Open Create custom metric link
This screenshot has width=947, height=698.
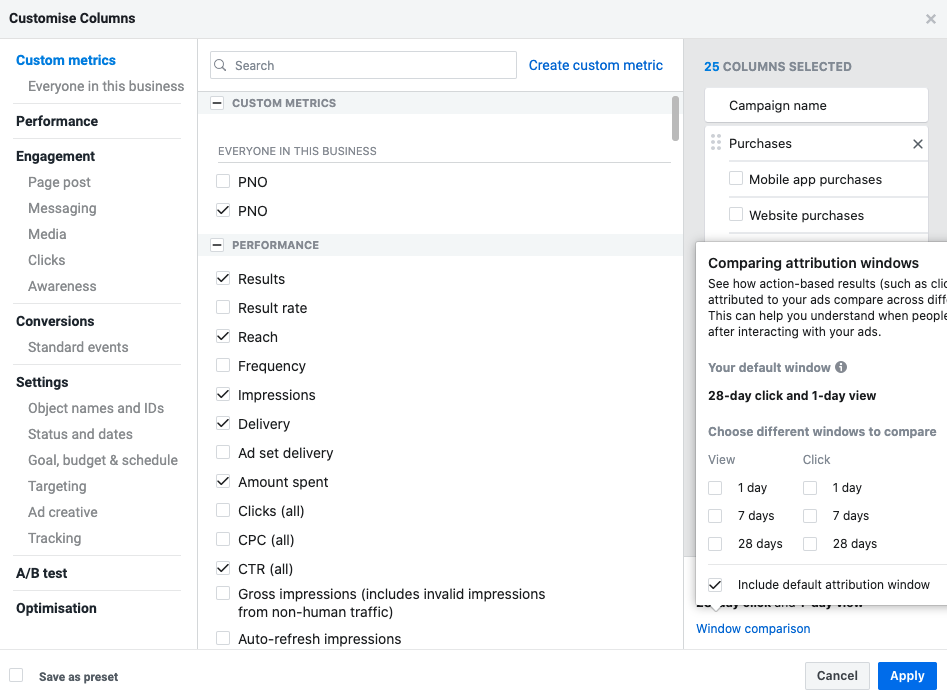tap(595, 65)
